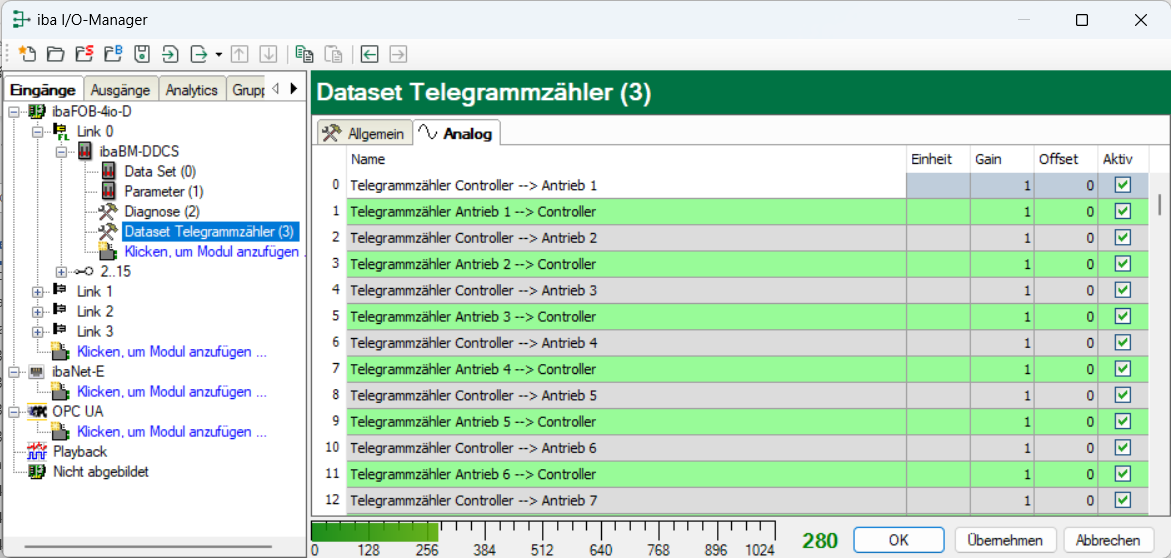Open folder icon in the toolbar

(x=55, y=55)
